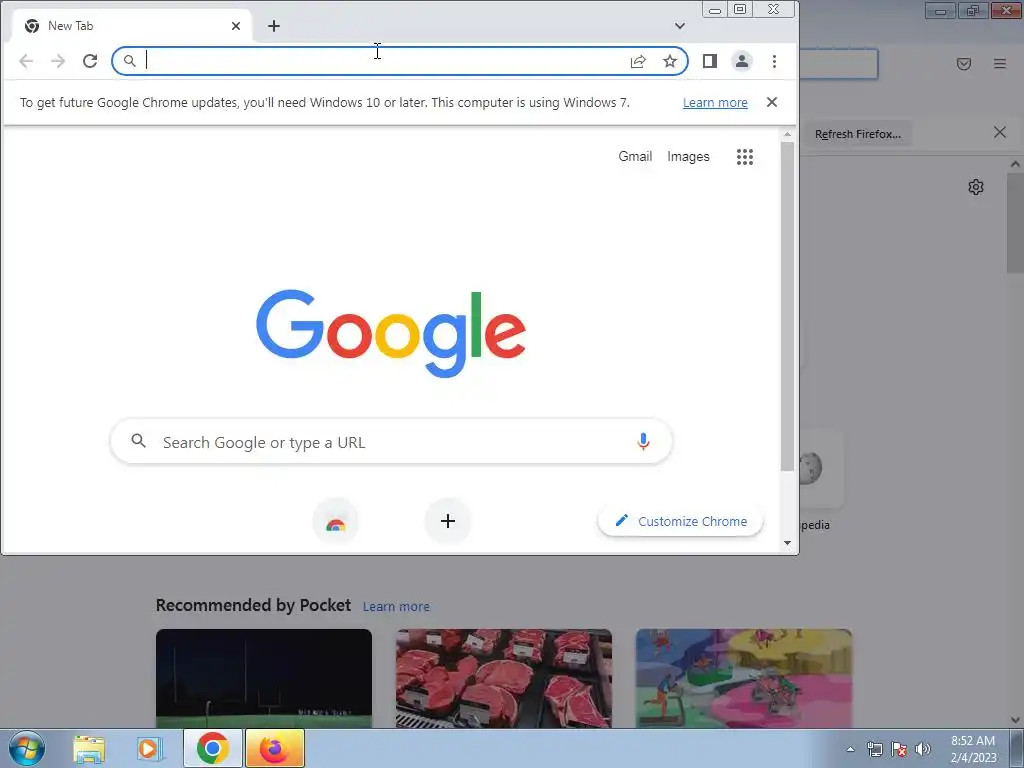Image resolution: width=1024 pixels, height=768 pixels.
Task: Open the Pocket Learn more link in Firefox
Action: 396,607
